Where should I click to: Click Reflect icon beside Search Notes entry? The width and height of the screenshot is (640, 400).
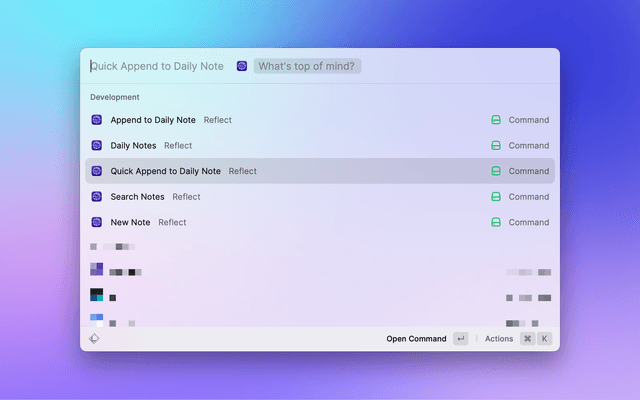(97, 197)
